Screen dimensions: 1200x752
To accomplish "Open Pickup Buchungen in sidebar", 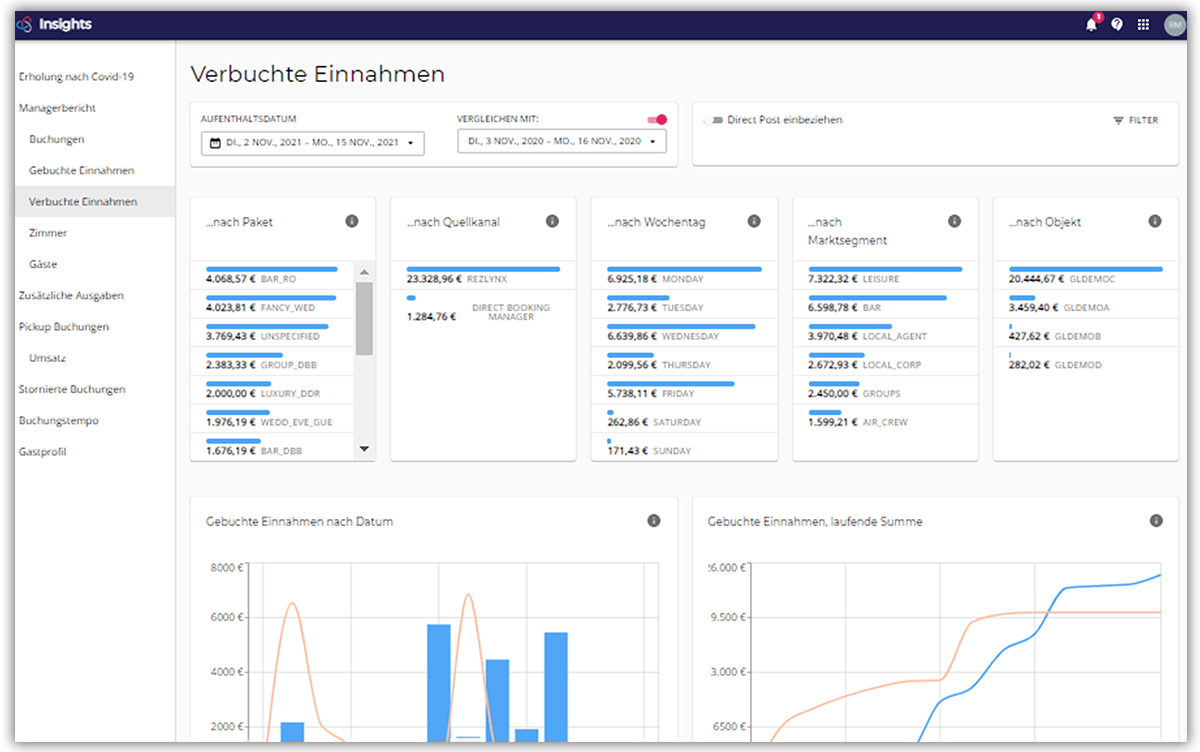I will click(64, 327).
